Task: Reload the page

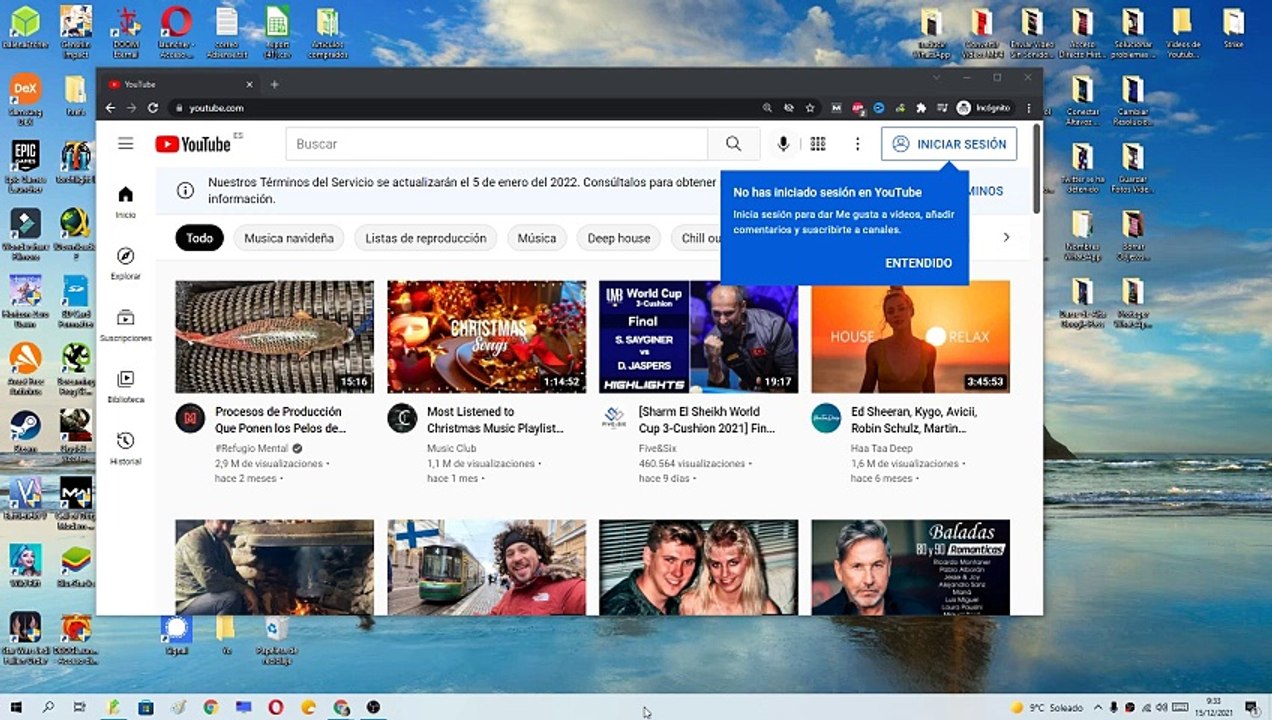Action: tap(153, 108)
